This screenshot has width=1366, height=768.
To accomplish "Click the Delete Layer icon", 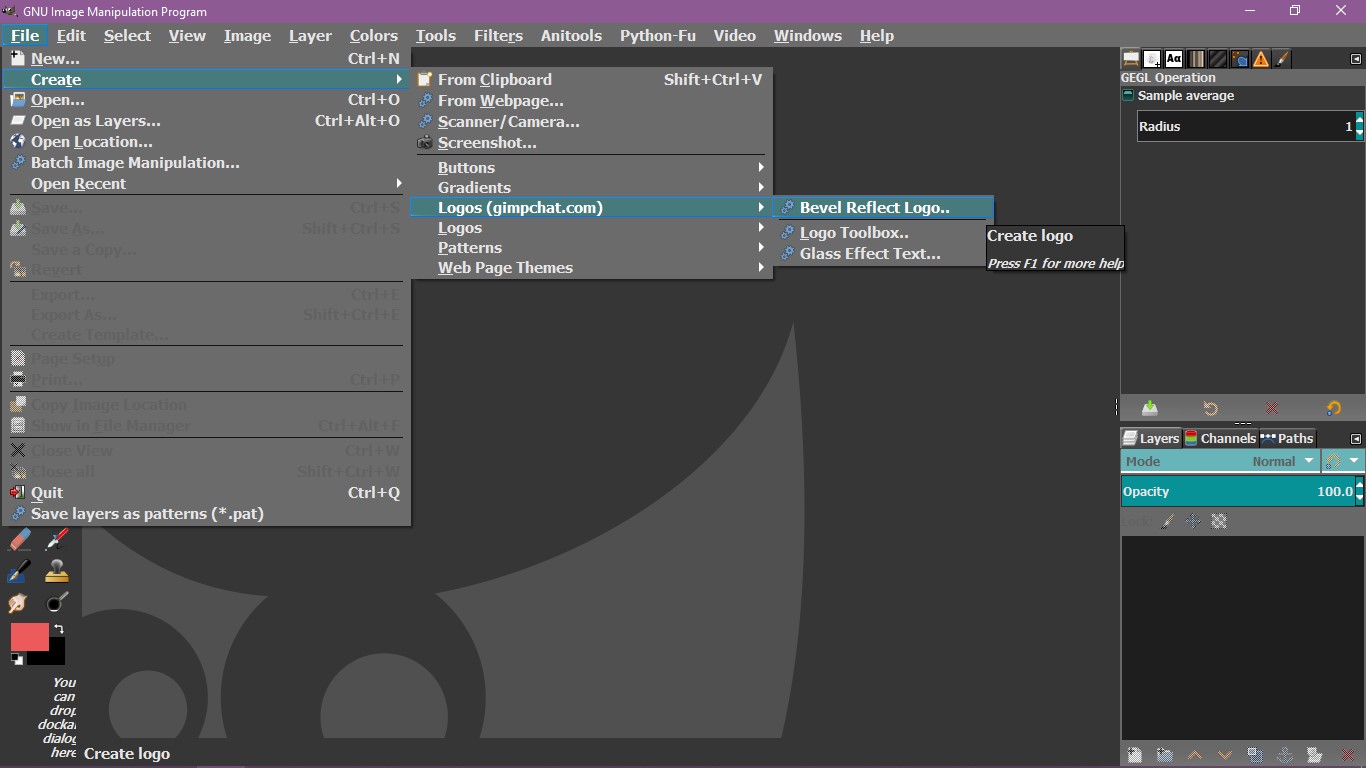I will [1348, 756].
